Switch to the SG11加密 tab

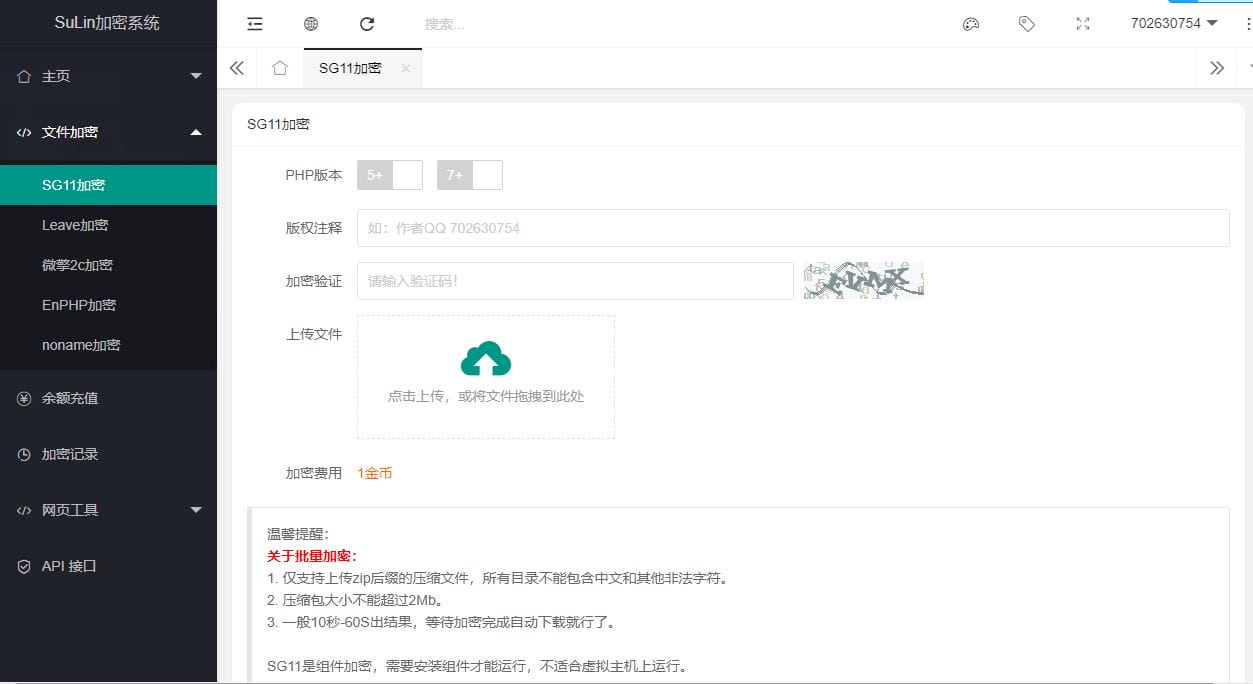(x=348, y=68)
